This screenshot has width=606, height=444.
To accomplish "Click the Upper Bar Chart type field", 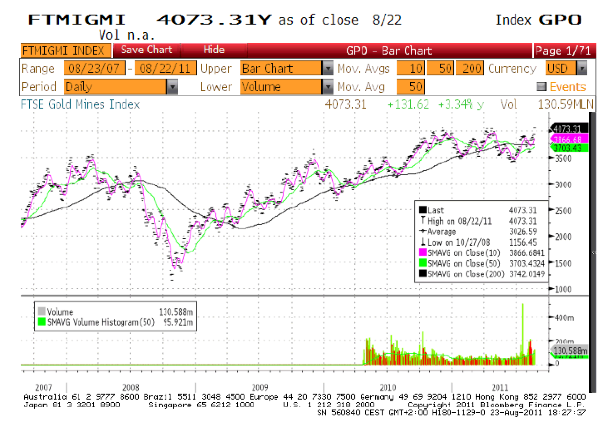I will pos(281,68).
